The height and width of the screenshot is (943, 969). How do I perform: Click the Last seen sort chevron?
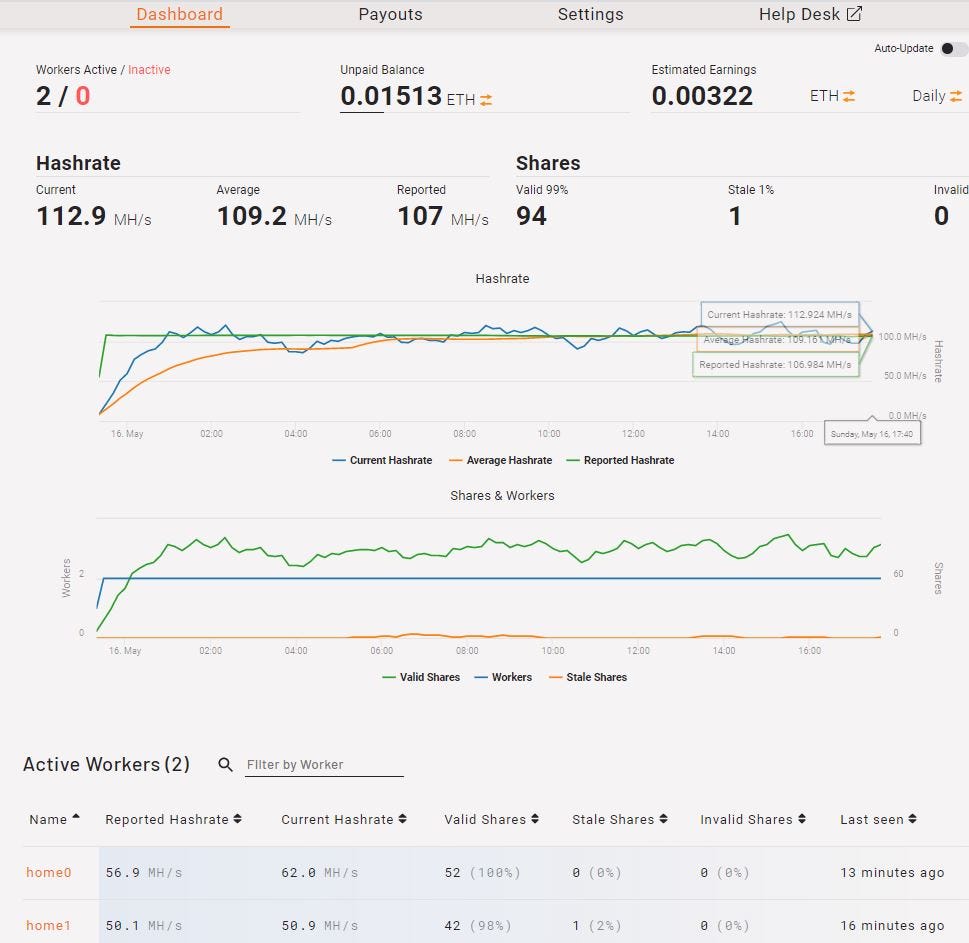pyautogui.click(x=912, y=818)
